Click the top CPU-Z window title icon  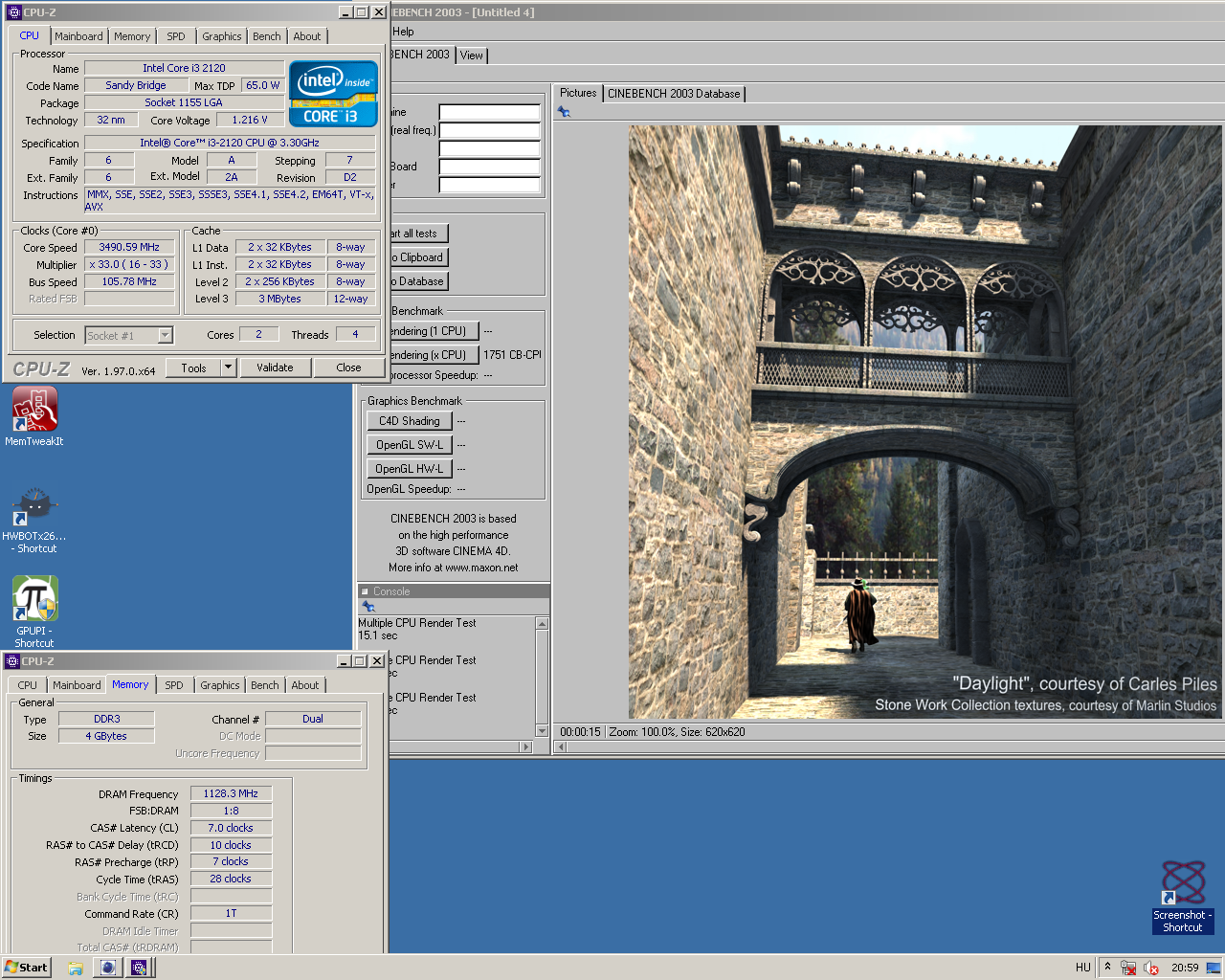click(x=13, y=12)
